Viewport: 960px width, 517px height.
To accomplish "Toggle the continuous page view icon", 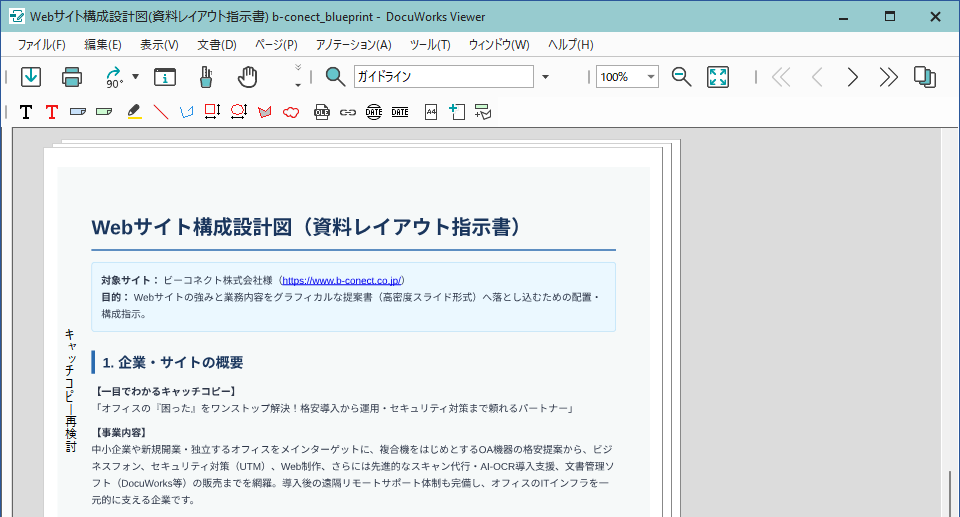I will [x=924, y=77].
